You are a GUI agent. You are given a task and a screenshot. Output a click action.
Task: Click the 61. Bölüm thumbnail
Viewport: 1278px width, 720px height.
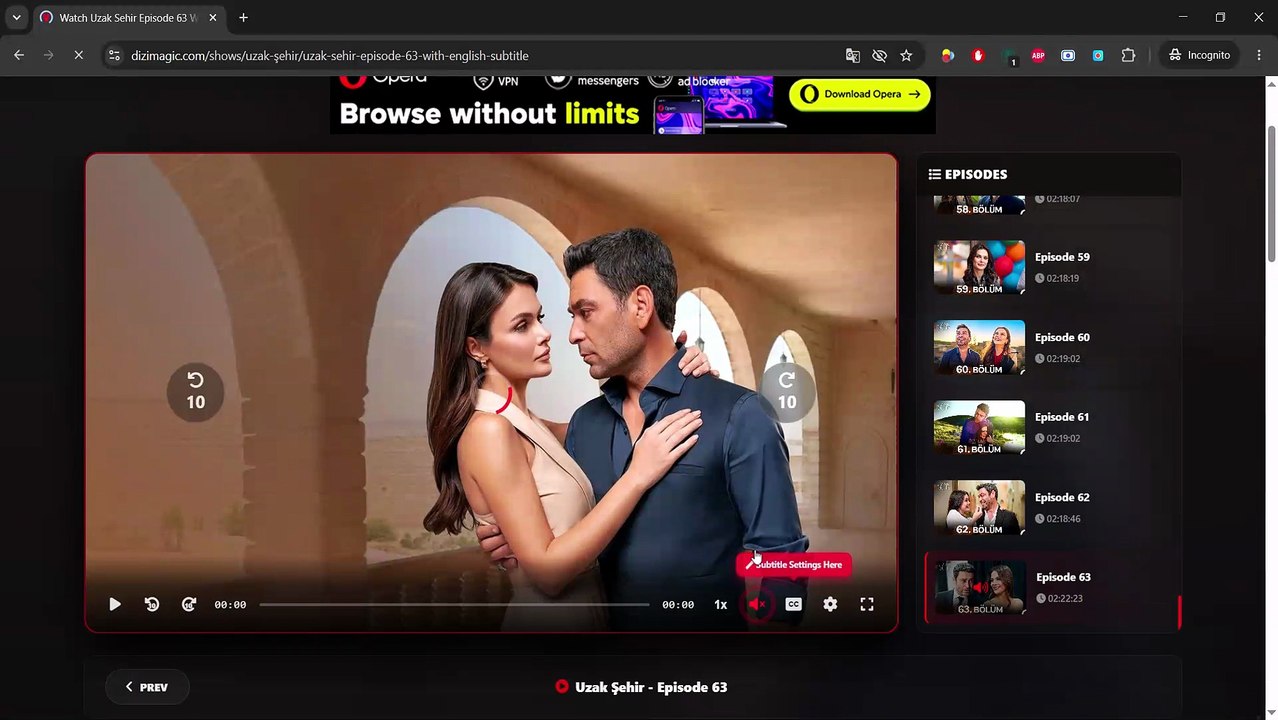click(979, 427)
